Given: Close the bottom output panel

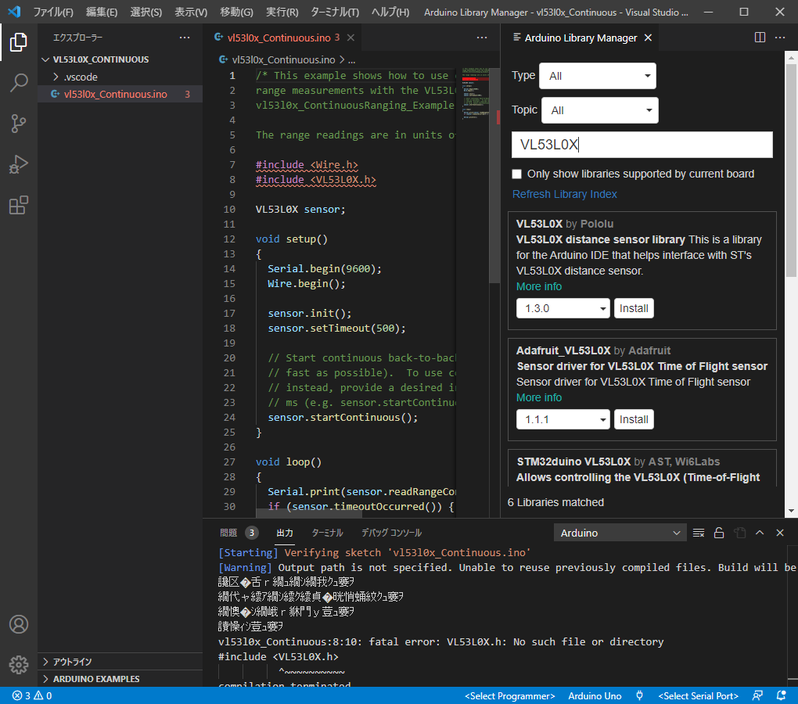Looking at the screenshot, I should point(780,533).
